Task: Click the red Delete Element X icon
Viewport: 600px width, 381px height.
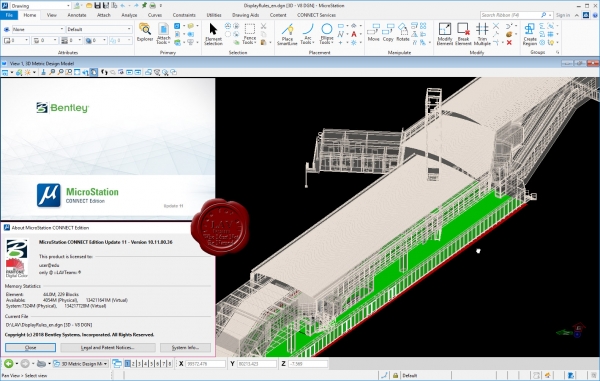Action: [x=509, y=42]
